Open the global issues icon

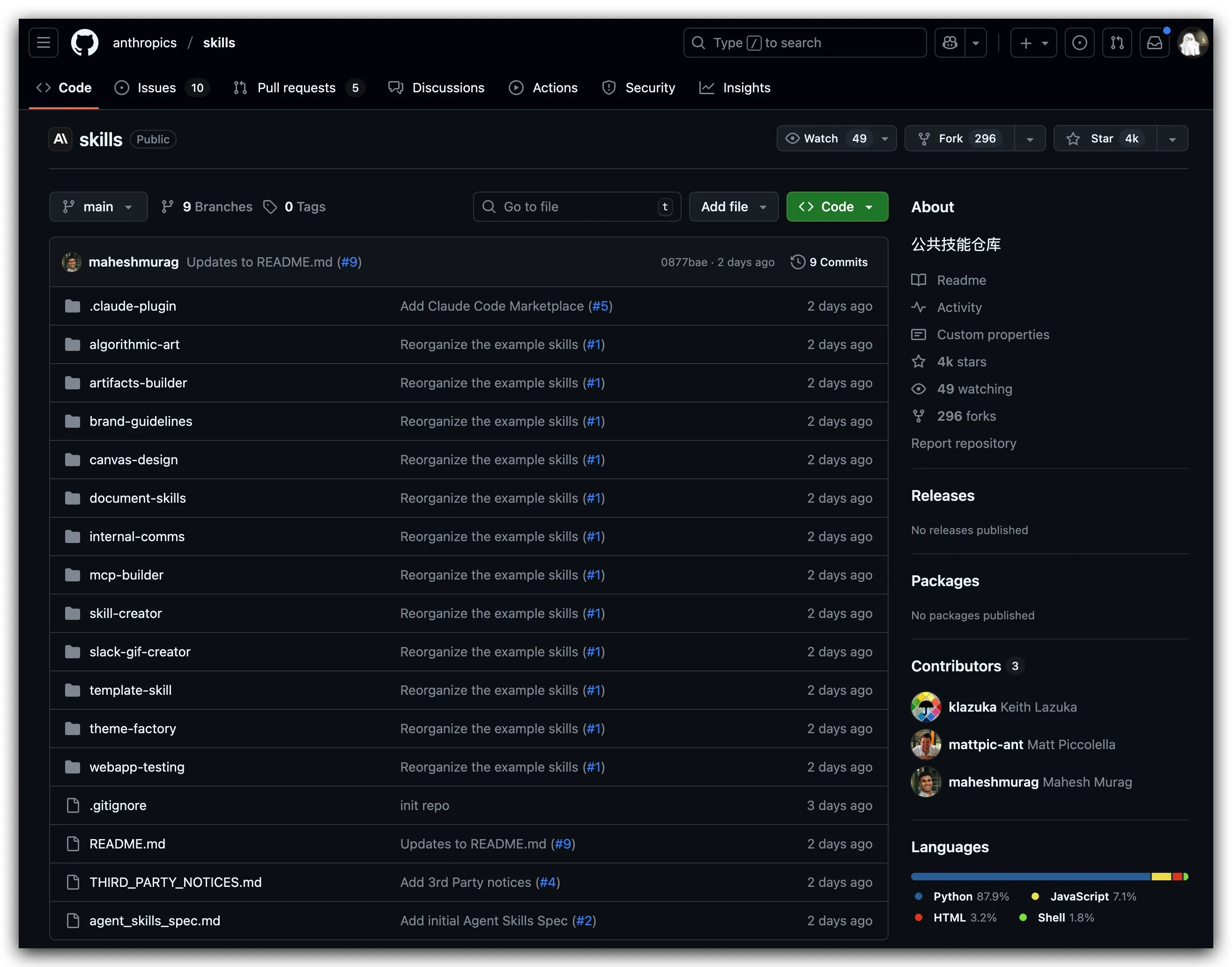[x=1079, y=43]
